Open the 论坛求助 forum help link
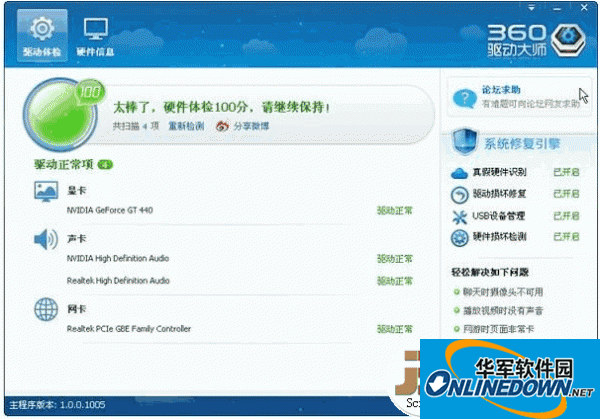 501,90
